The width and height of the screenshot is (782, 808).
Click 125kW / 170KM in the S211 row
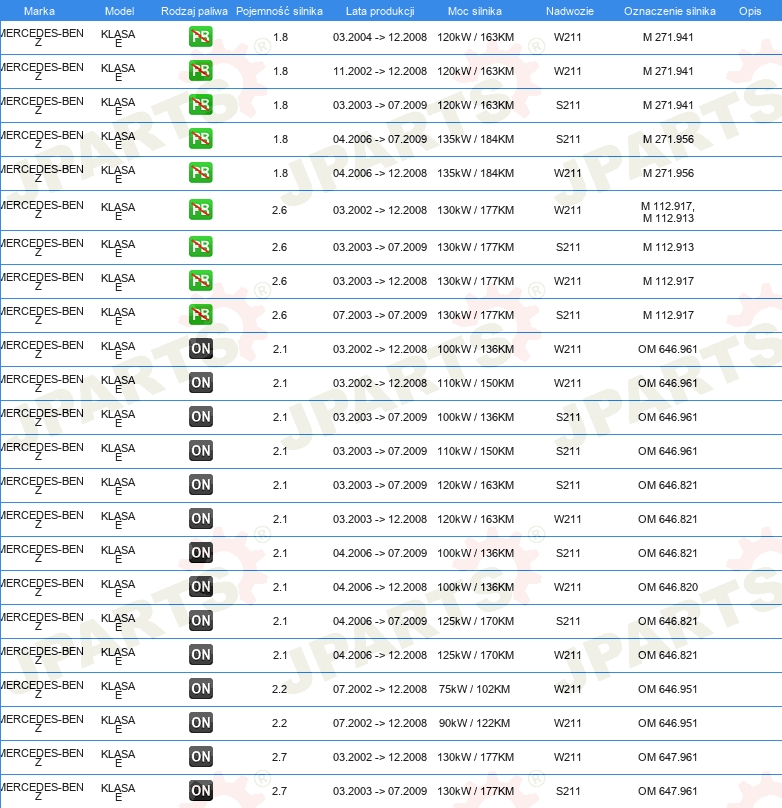[475, 621]
